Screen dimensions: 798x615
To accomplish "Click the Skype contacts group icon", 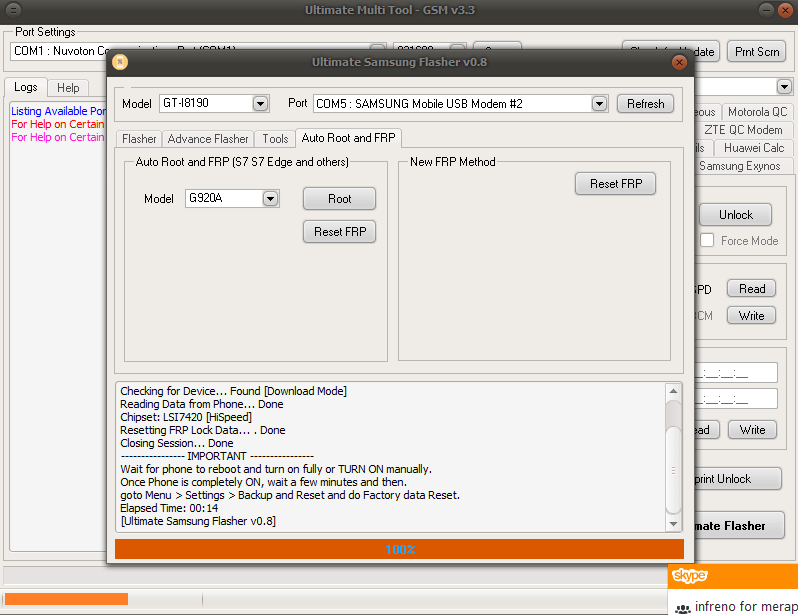I will pos(682,608).
